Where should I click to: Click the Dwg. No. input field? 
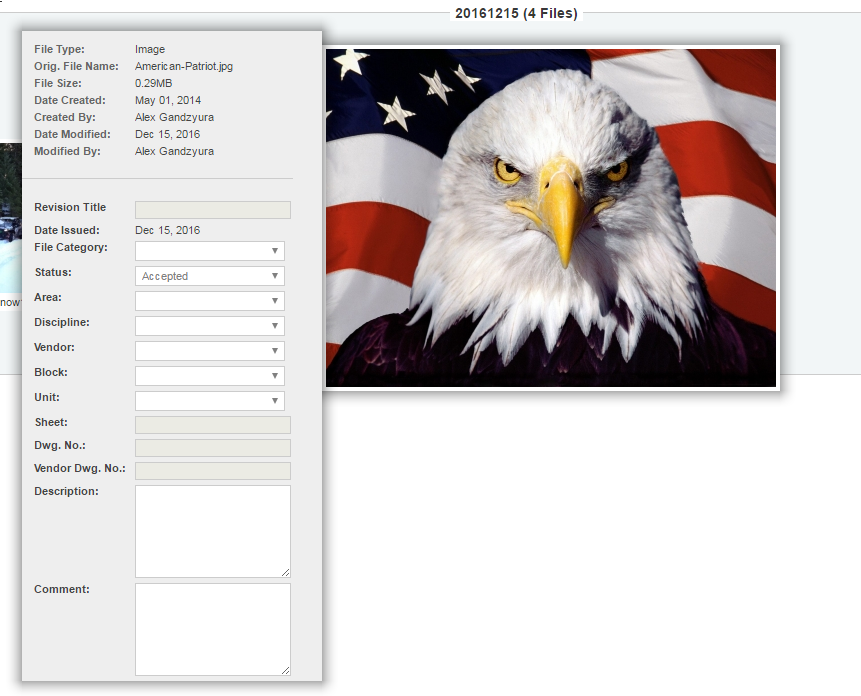click(x=213, y=448)
